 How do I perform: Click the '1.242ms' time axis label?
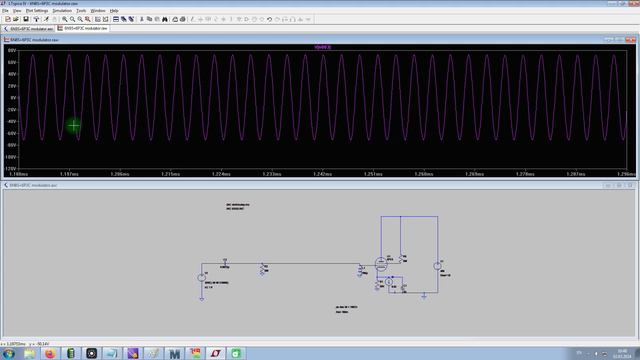[323, 174]
